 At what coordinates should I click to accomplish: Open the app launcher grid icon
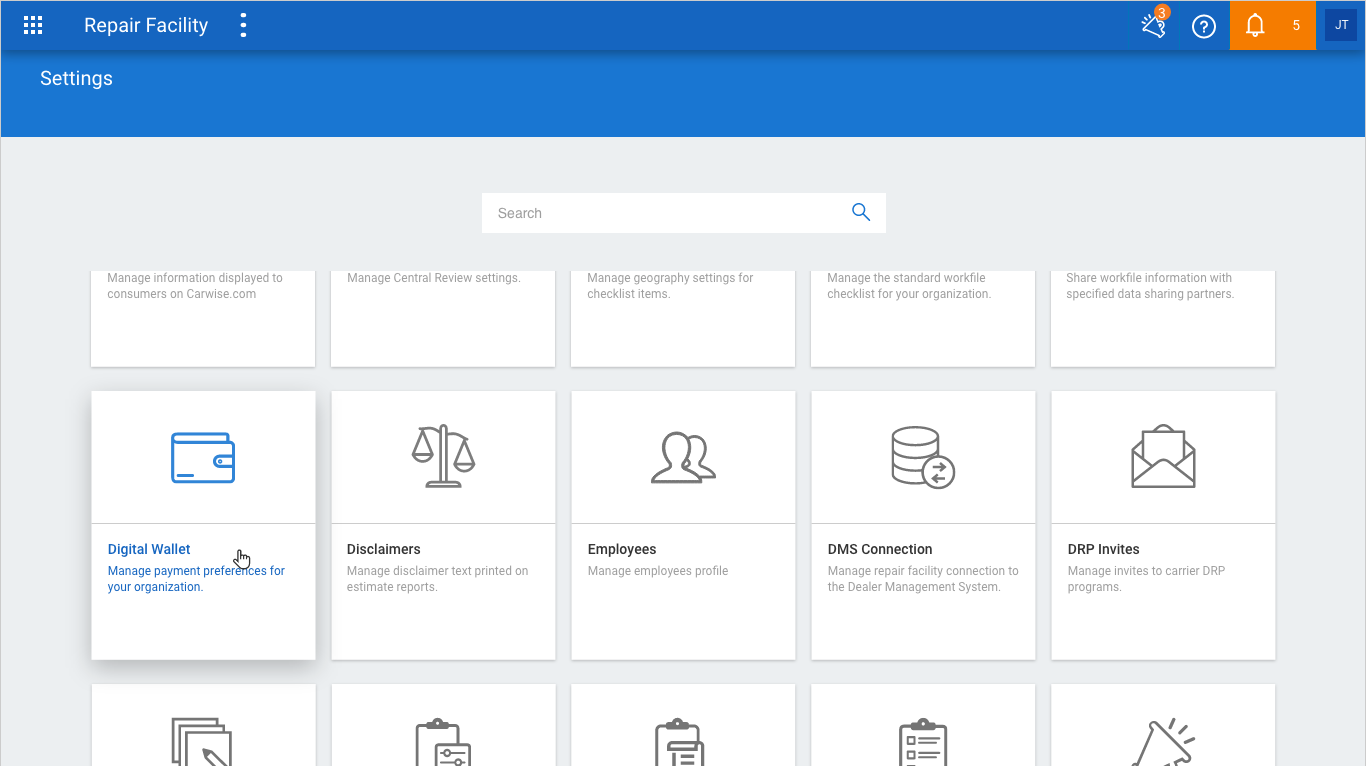coord(32,25)
